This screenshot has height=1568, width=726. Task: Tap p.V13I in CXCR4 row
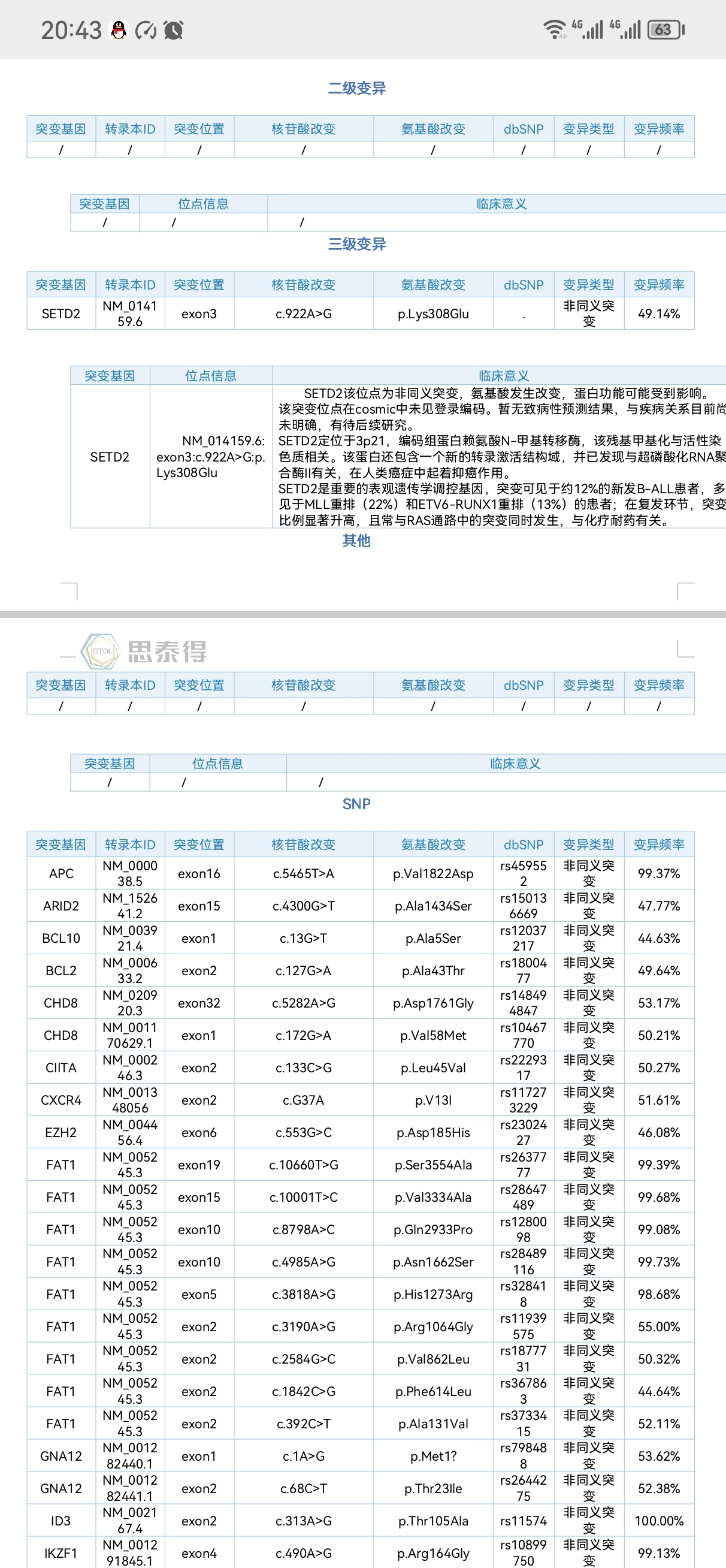point(433,1100)
